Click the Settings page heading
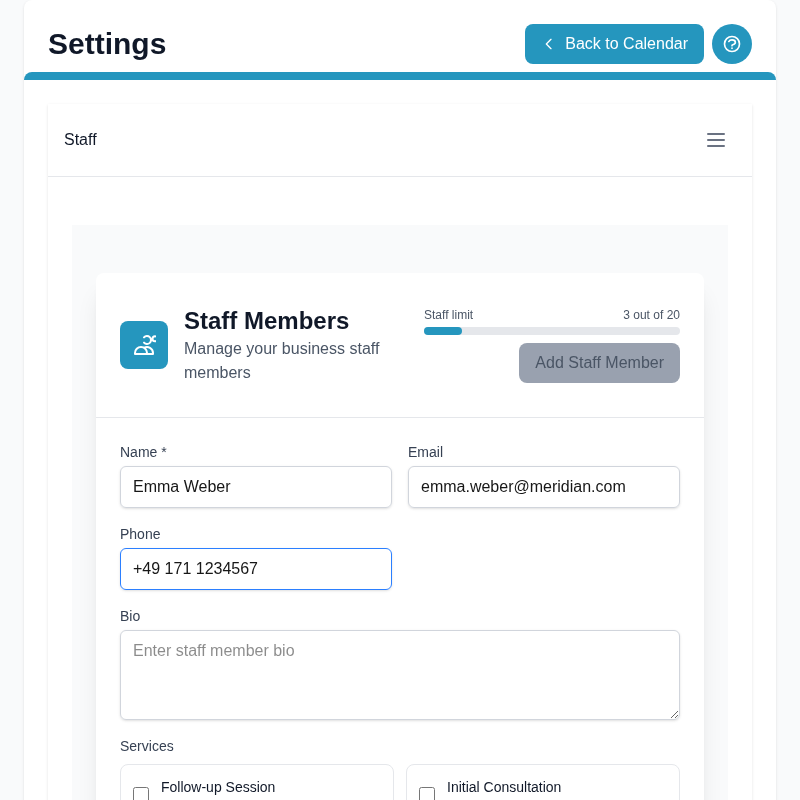This screenshot has height=800, width=800. pos(107,44)
